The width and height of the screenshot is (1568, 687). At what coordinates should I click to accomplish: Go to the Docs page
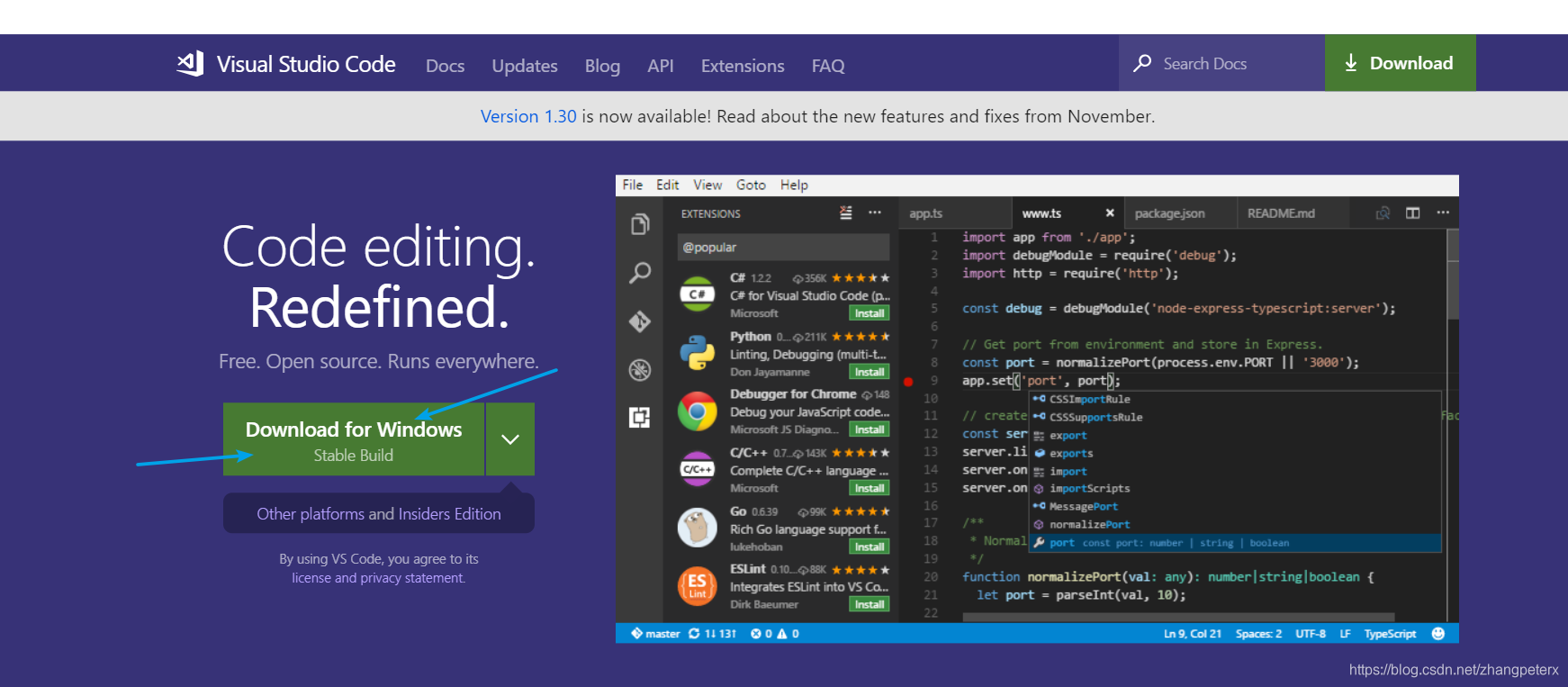tap(446, 66)
